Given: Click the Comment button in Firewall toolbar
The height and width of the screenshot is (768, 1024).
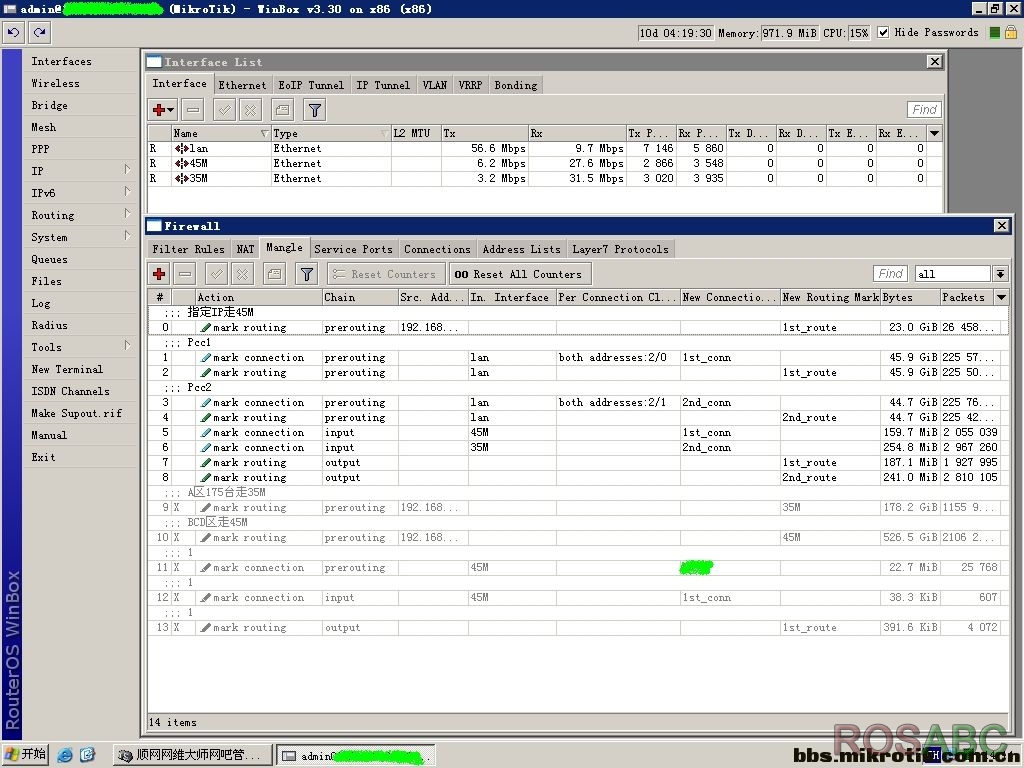Looking at the screenshot, I should (x=274, y=274).
